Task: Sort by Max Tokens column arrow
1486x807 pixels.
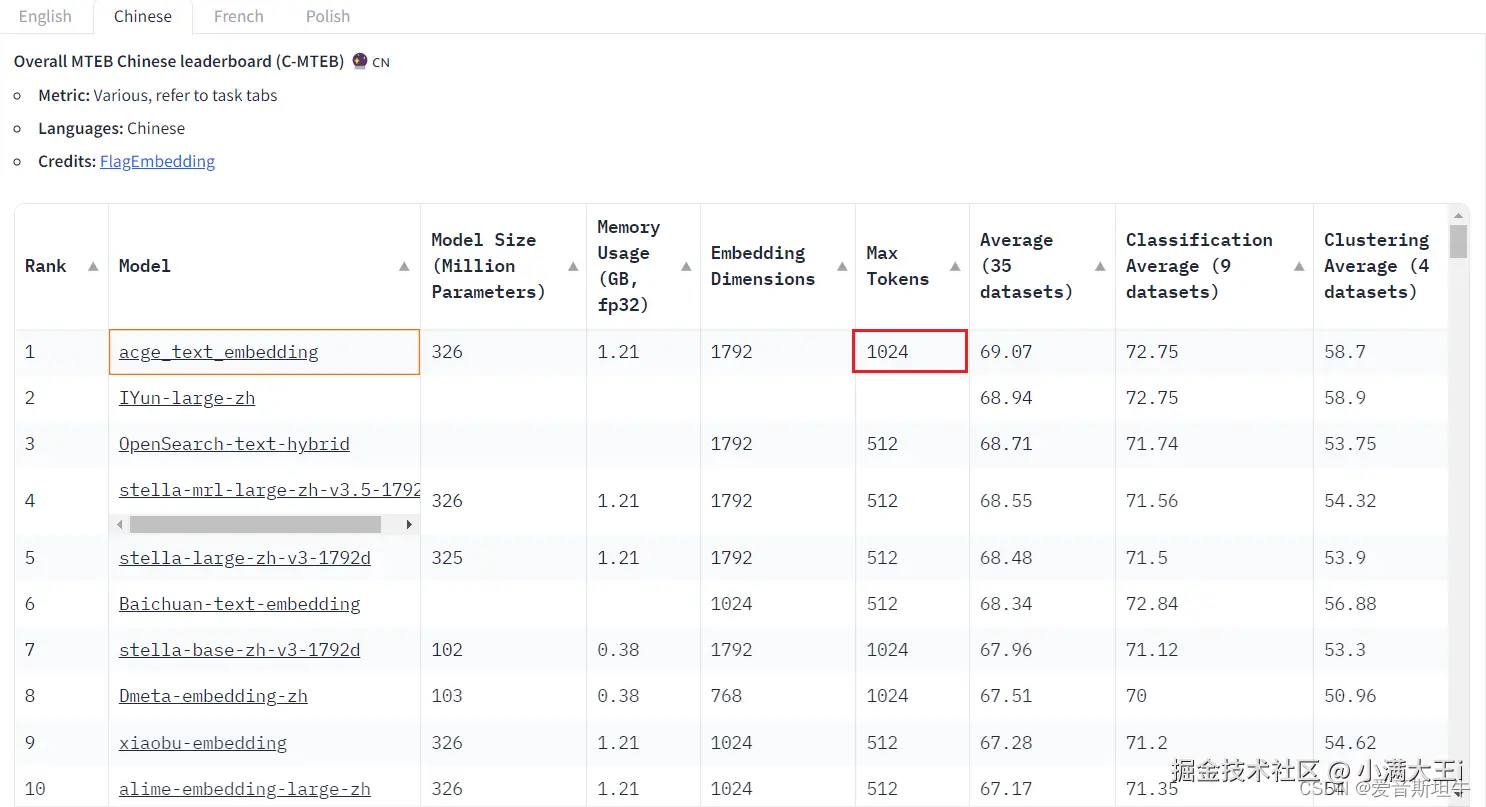Action: click(955, 266)
